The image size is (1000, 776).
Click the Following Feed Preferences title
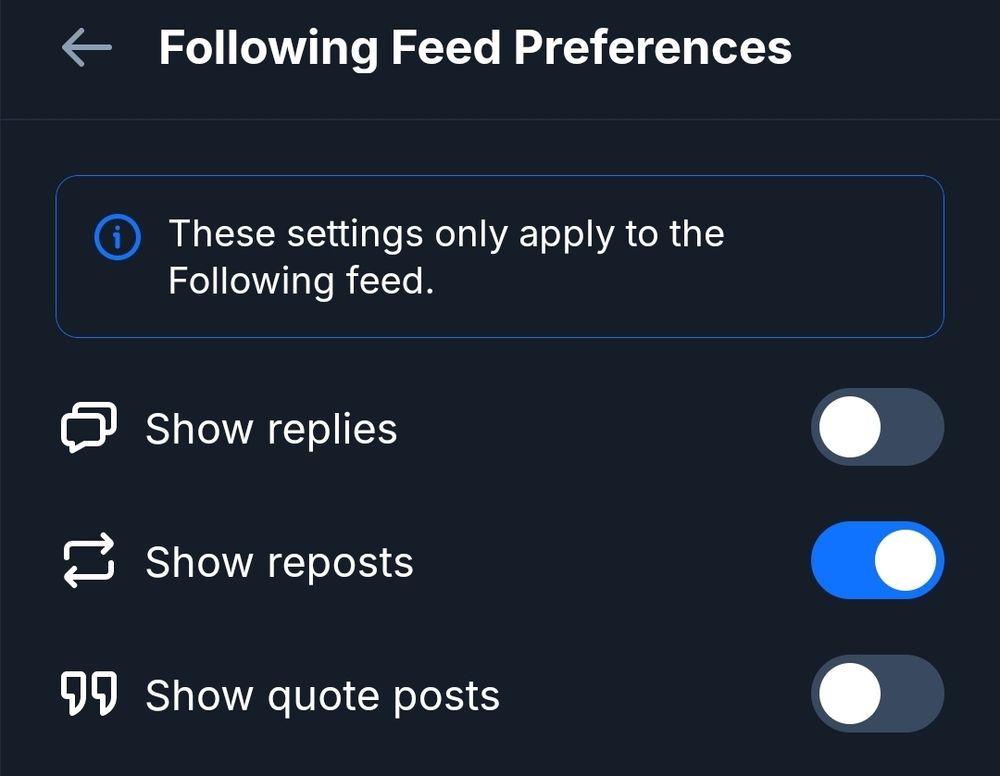(474, 46)
